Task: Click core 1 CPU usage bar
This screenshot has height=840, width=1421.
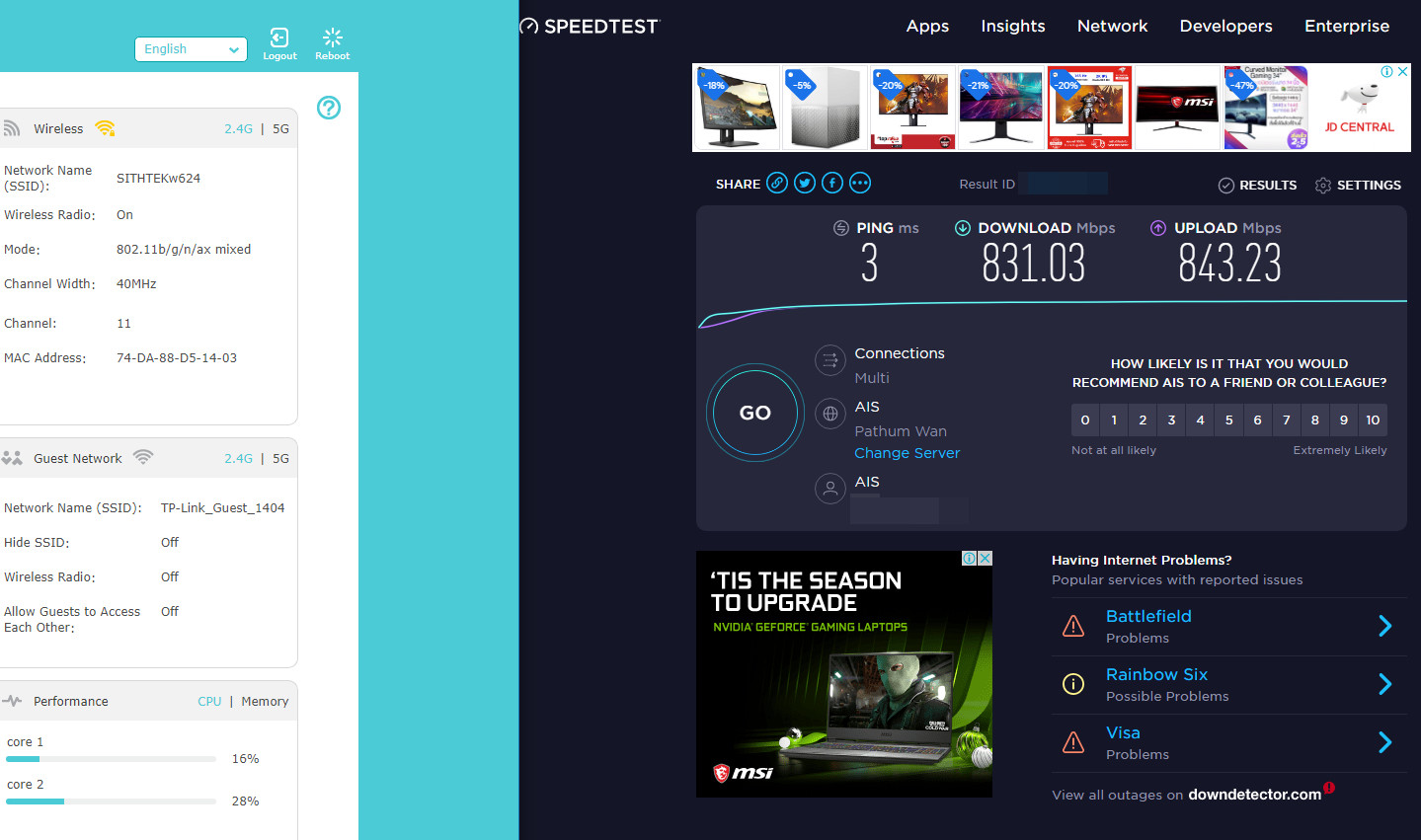Action: 111,759
